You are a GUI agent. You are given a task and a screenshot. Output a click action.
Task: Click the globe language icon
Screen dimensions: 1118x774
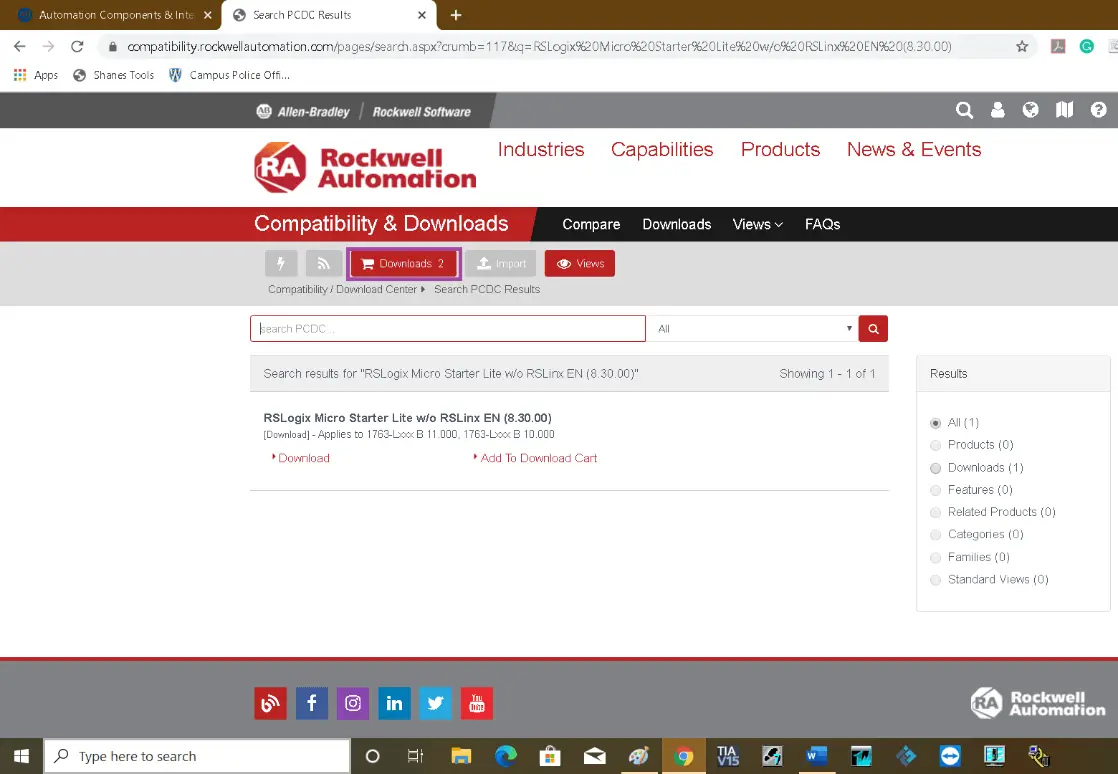point(1030,110)
